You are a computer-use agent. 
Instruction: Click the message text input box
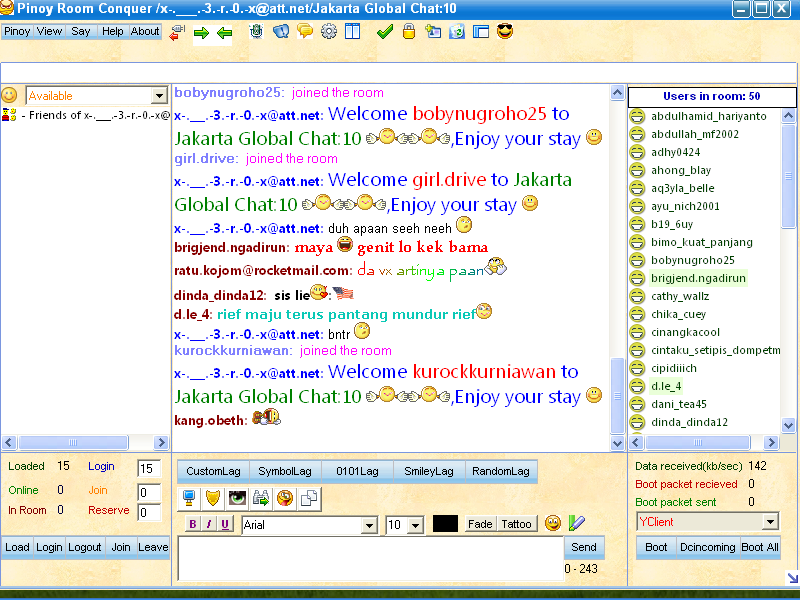tap(370, 558)
